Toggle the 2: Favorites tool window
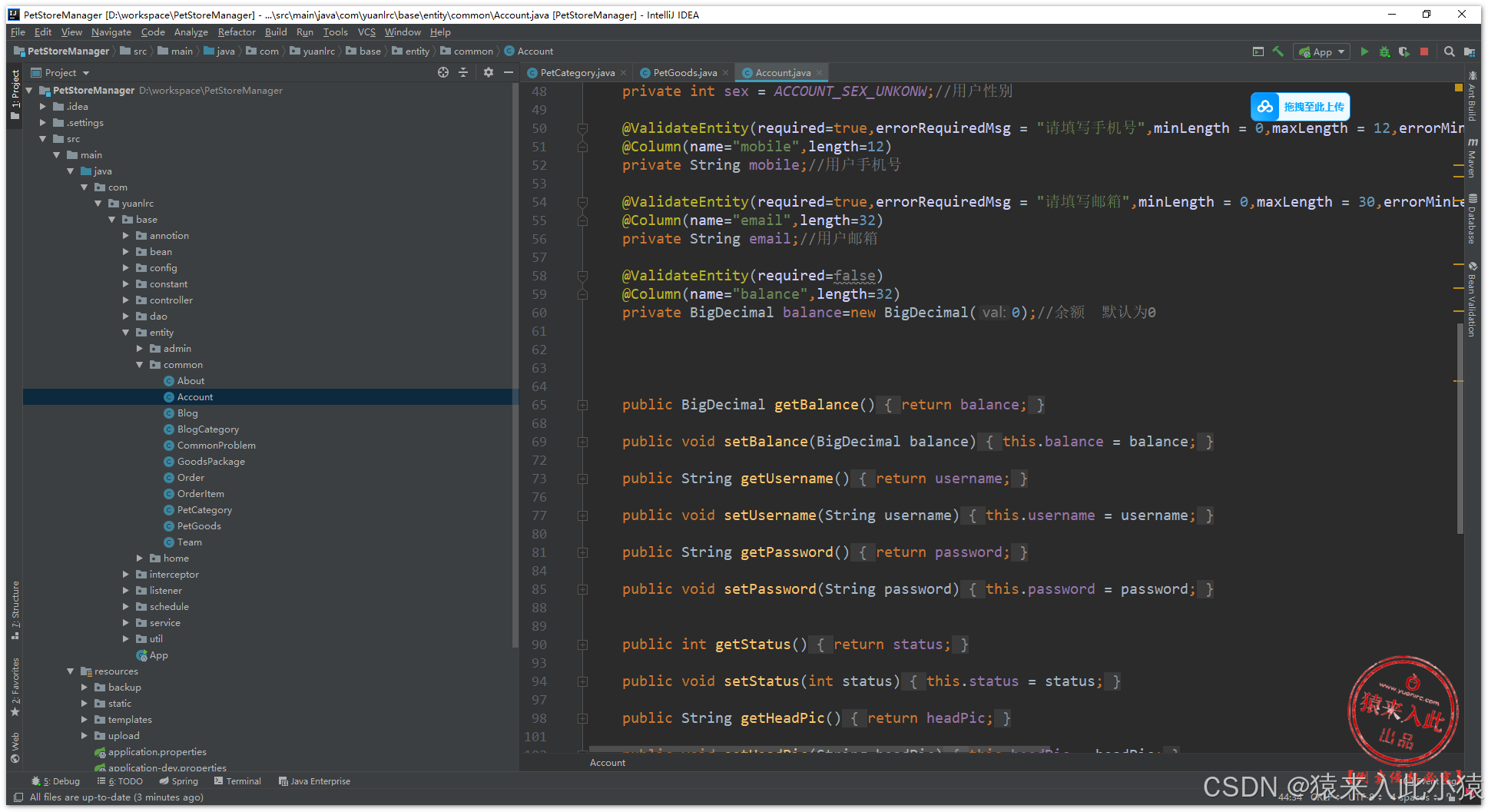1488x812 pixels. coord(15,687)
